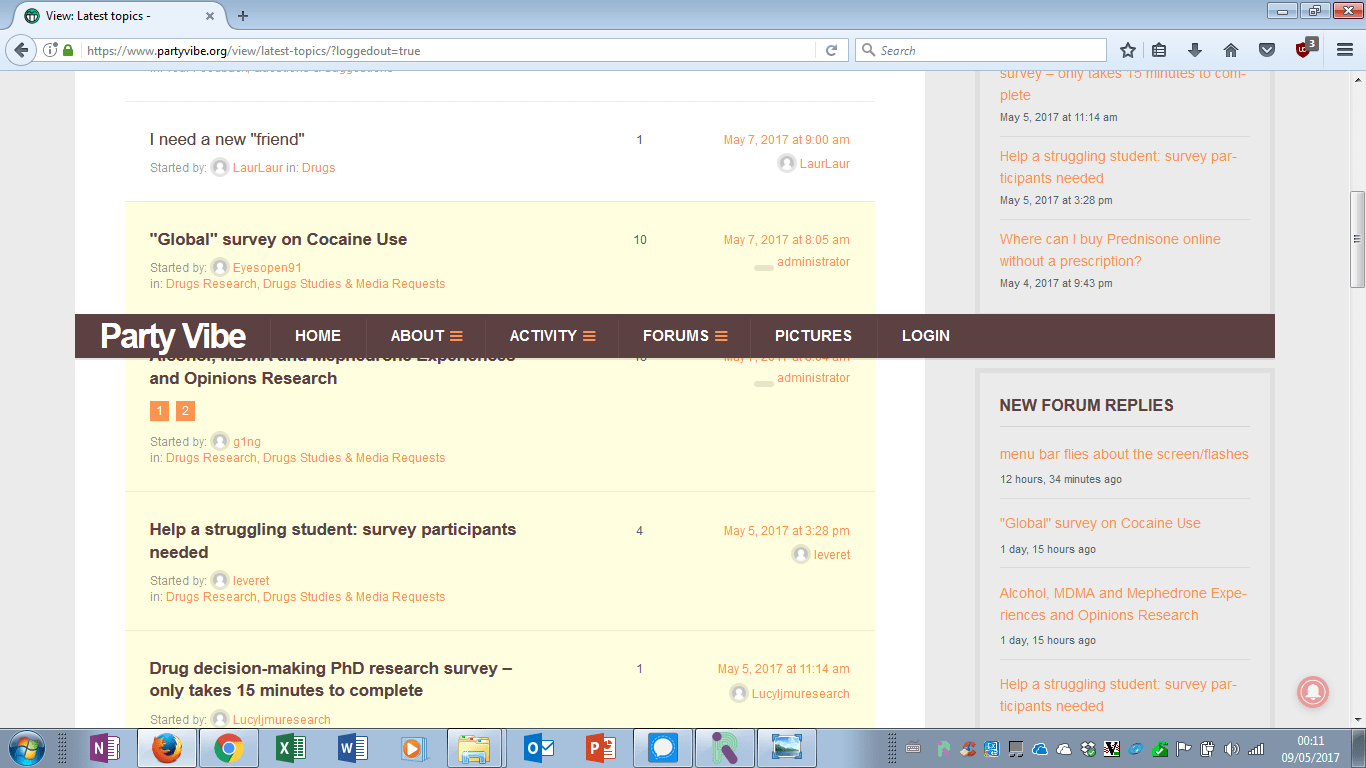Open HOME in the site navigation

click(x=318, y=336)
